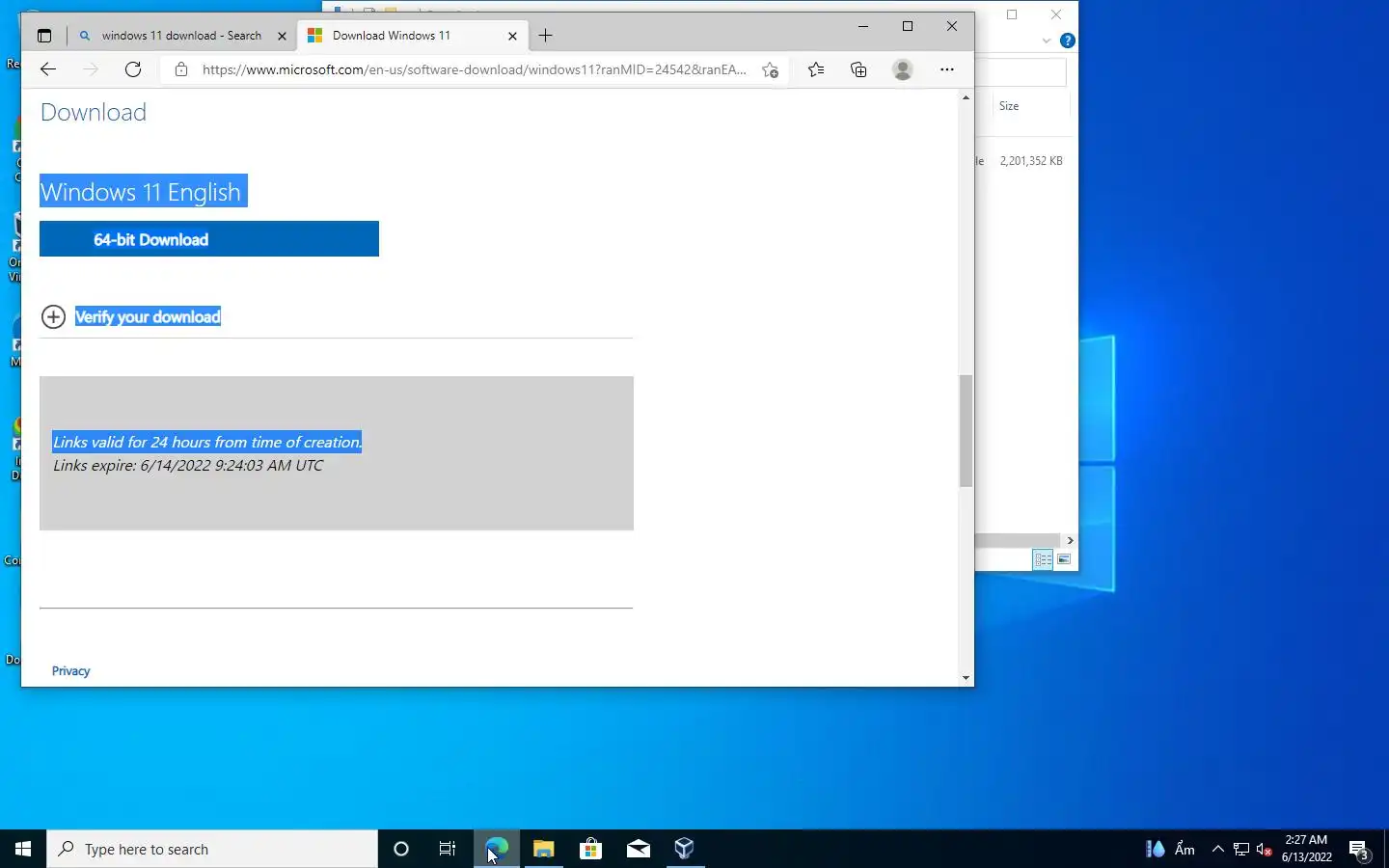1389x868 pixels.
Task: Click the page scroll up arrow
Action: [x=966, y=97]
